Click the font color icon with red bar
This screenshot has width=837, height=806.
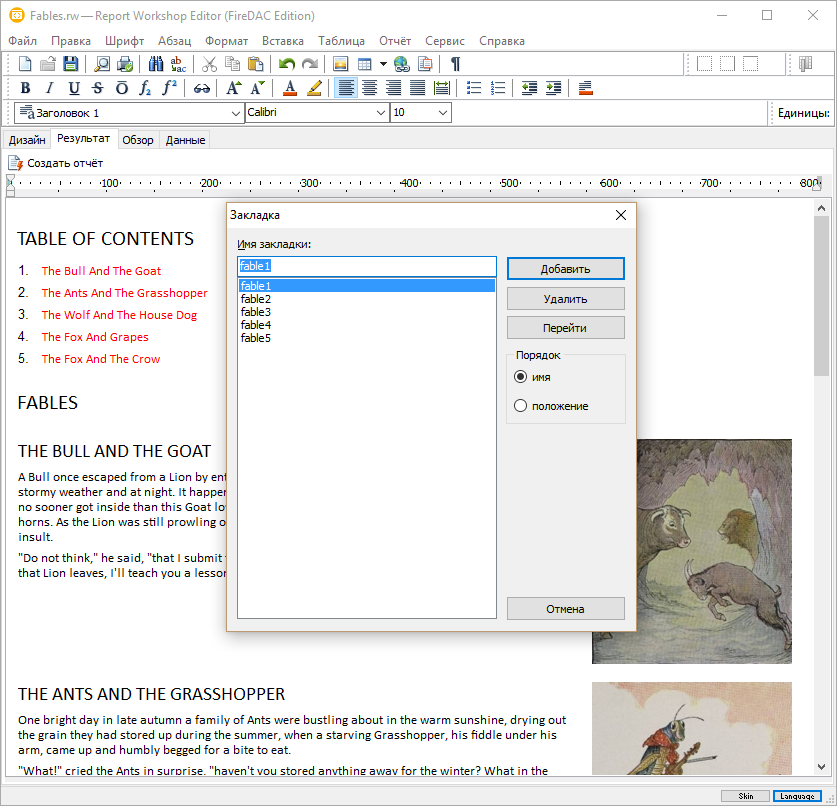[x=290, y=88]
